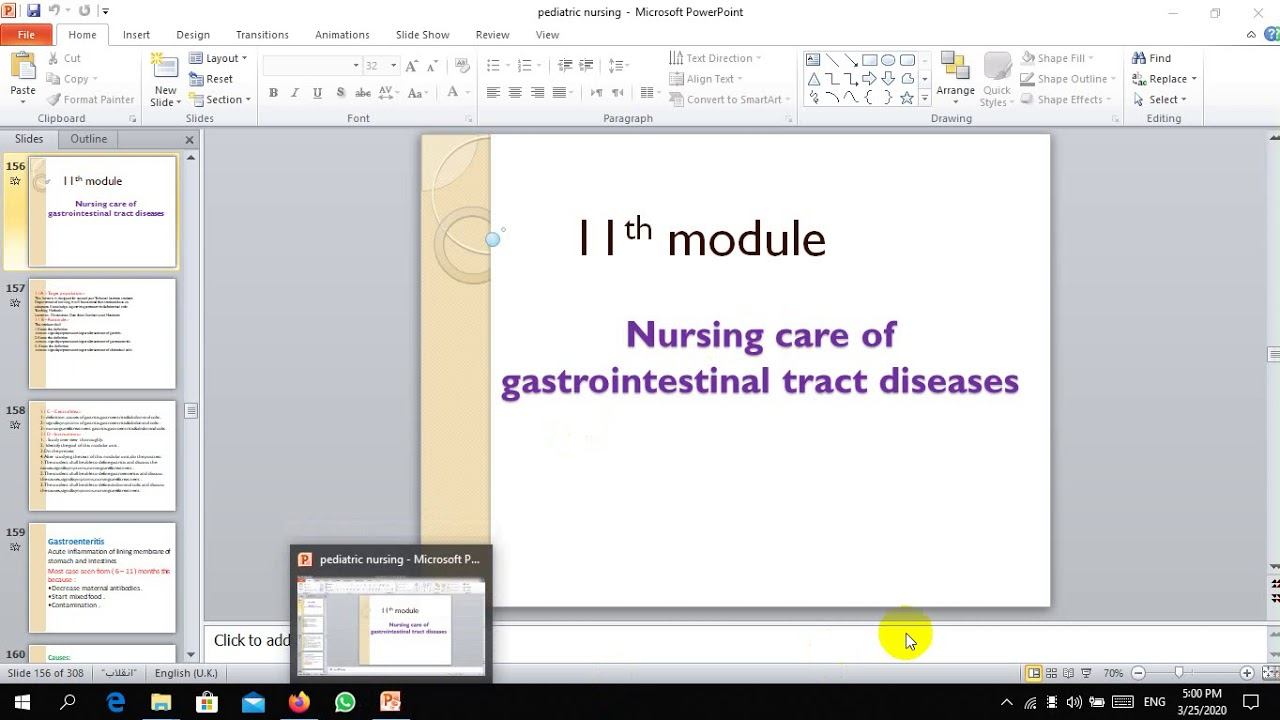Viewport: 1280px width, 720px height.
Task: Open the font name combo box
Action: (x=312, y=65)
